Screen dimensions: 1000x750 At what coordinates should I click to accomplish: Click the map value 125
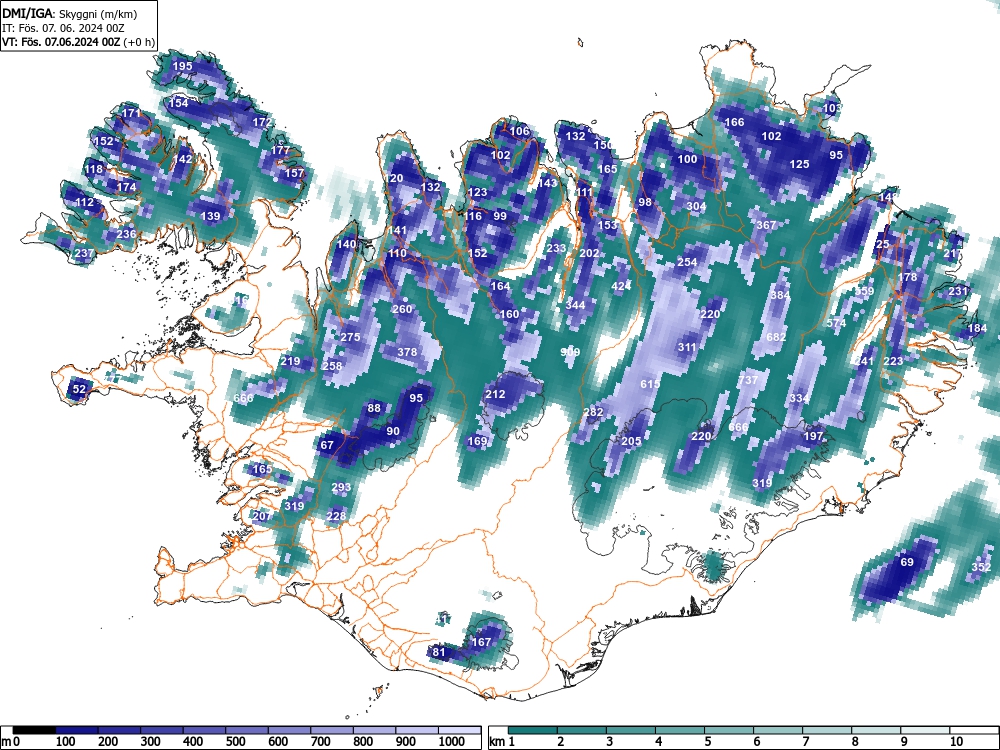pyautogui.click(x=800, y=164)
